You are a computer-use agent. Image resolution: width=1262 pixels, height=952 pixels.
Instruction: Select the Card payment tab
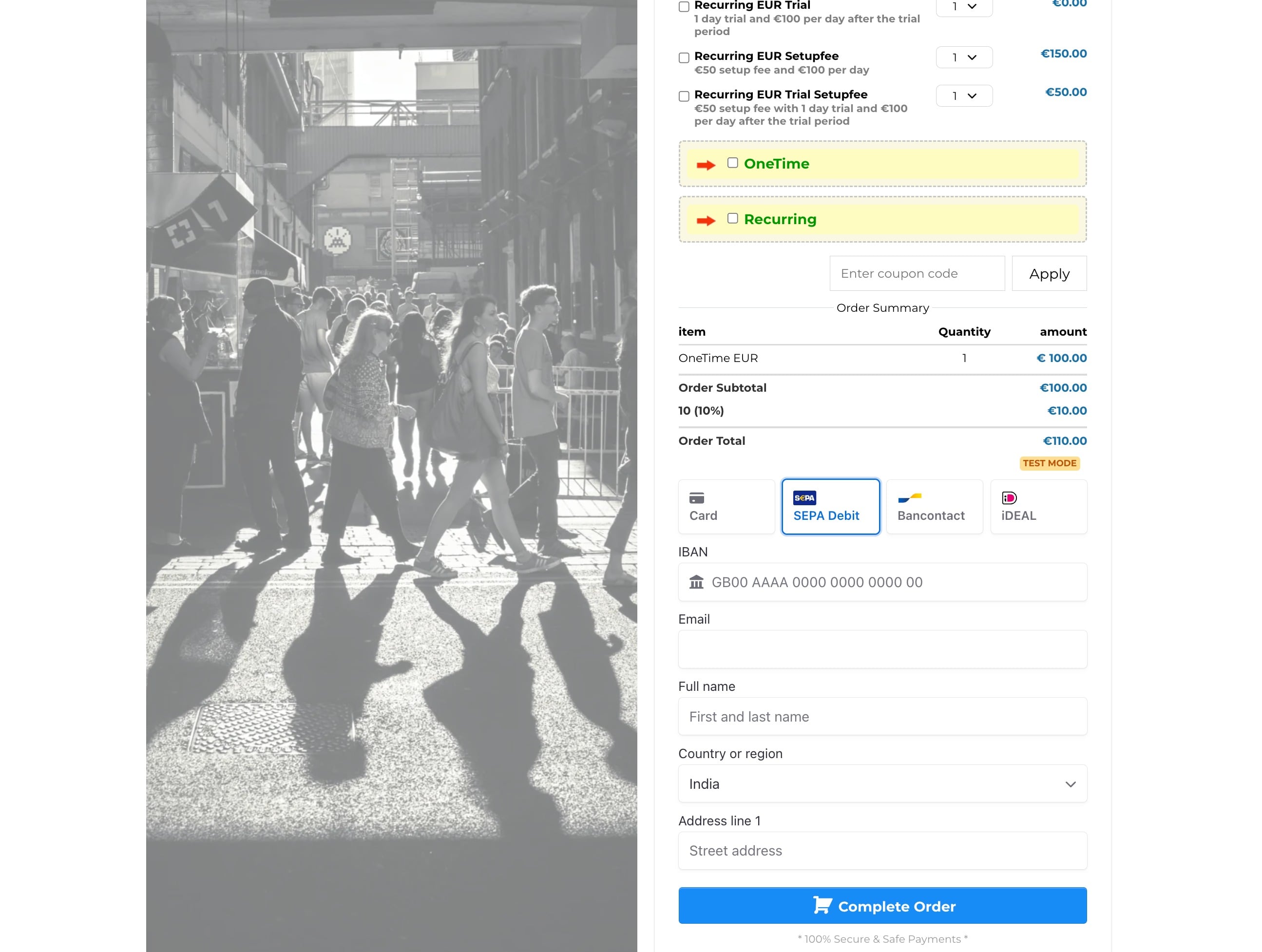[x=726, y=507]
